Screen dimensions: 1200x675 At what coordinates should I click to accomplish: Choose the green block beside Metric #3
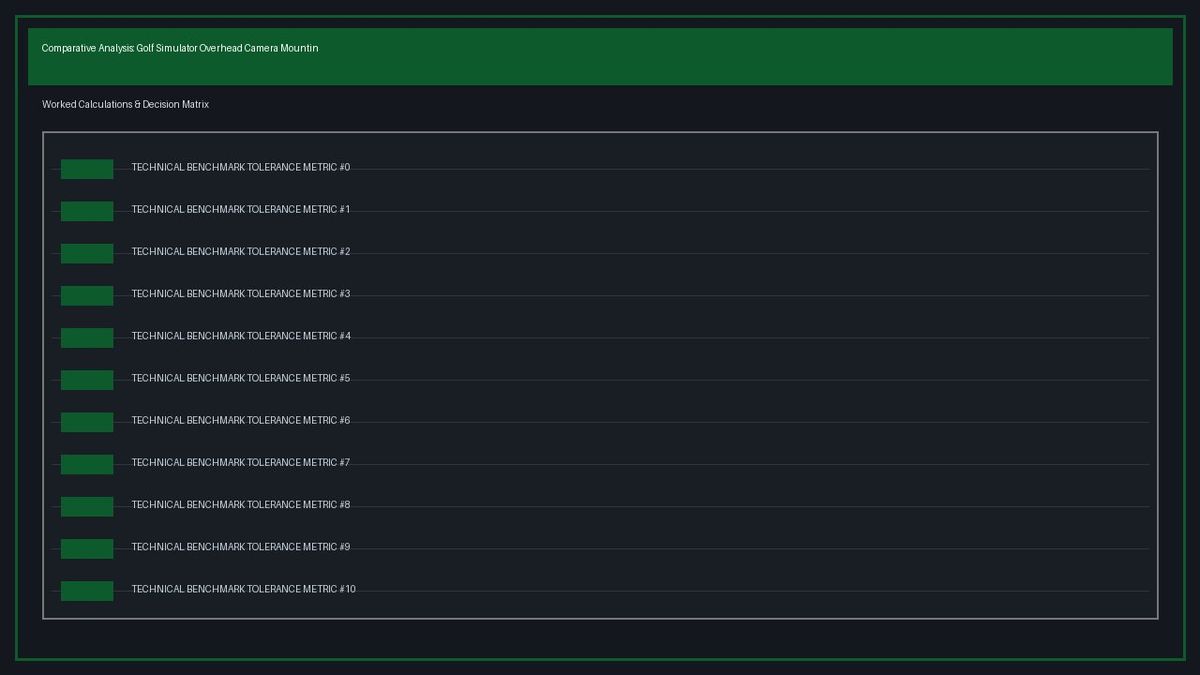point(87,295)
